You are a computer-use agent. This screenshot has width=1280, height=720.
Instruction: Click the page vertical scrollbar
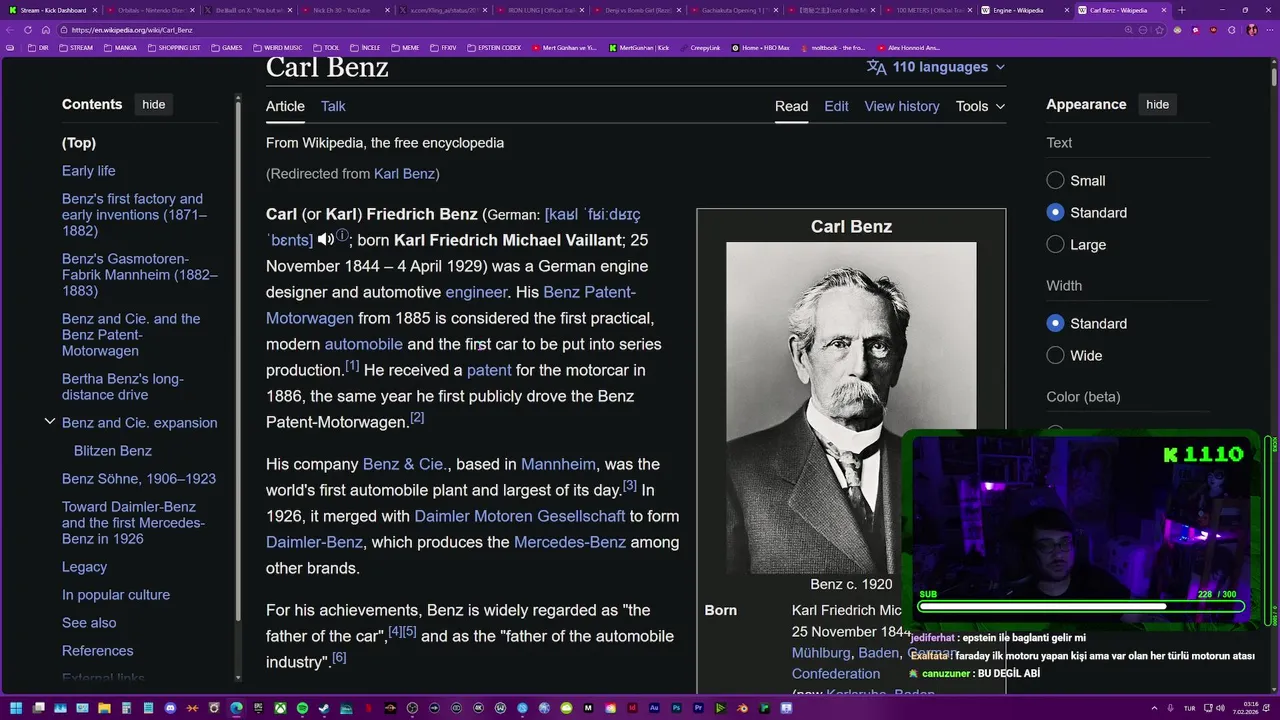pos(1274,76)
